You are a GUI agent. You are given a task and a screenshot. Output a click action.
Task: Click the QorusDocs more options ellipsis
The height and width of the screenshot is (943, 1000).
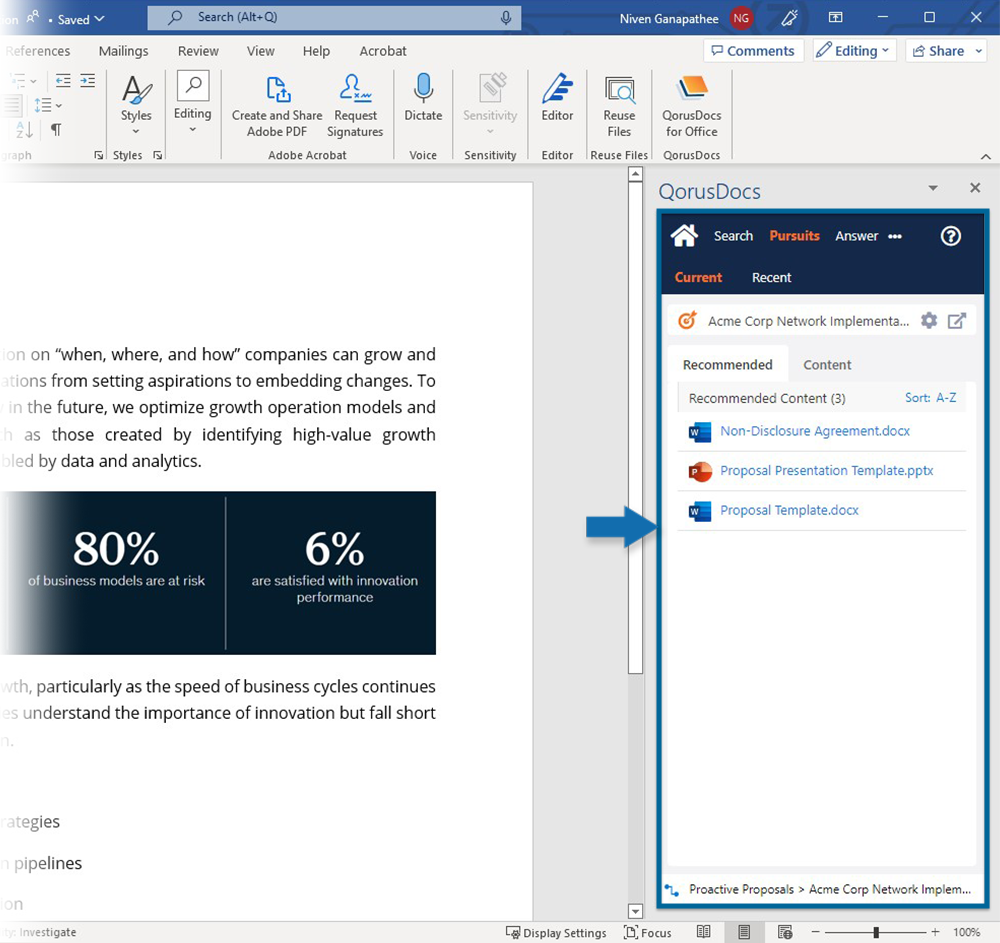[895, 237]
